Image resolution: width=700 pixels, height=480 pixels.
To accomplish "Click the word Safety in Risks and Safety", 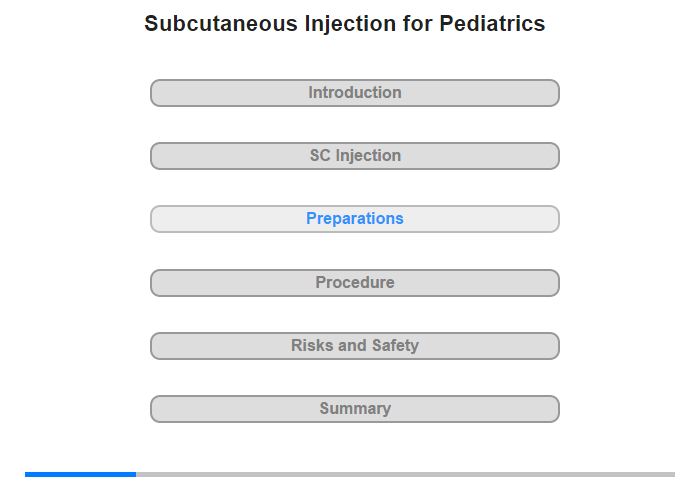I will coord(395,346).
